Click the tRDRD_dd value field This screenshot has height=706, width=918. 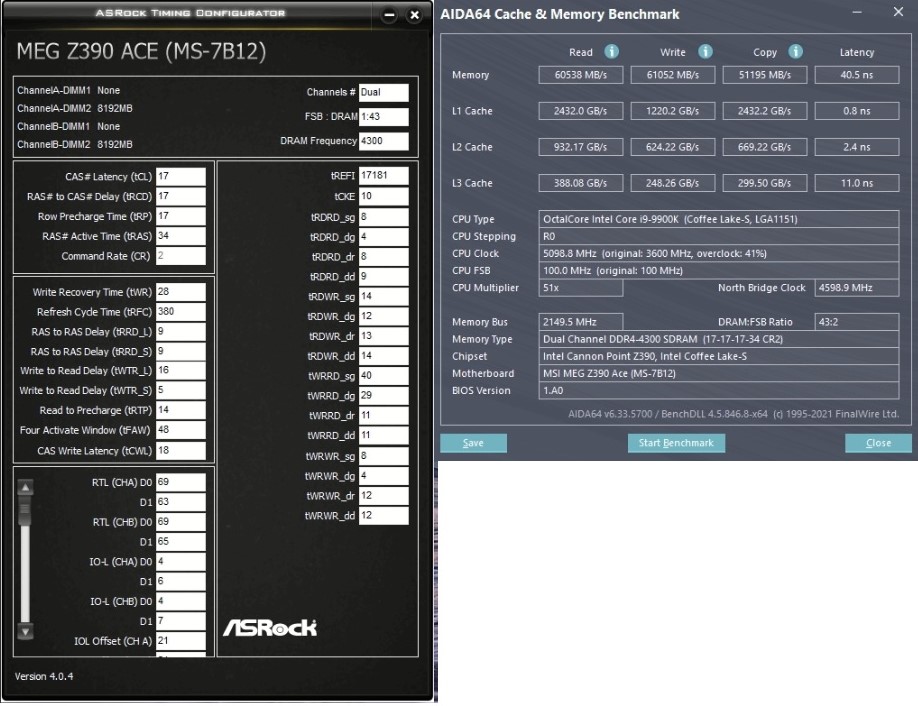click(x=383, y=276)
